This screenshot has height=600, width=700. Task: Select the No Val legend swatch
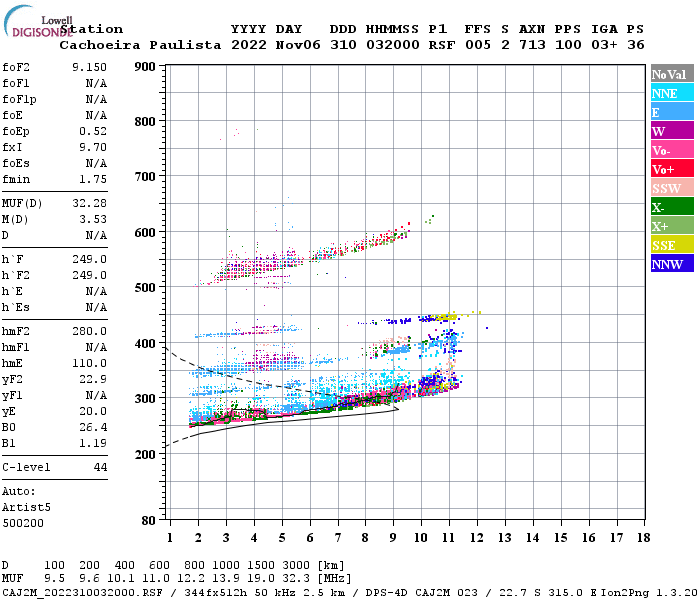pos(672,74)
